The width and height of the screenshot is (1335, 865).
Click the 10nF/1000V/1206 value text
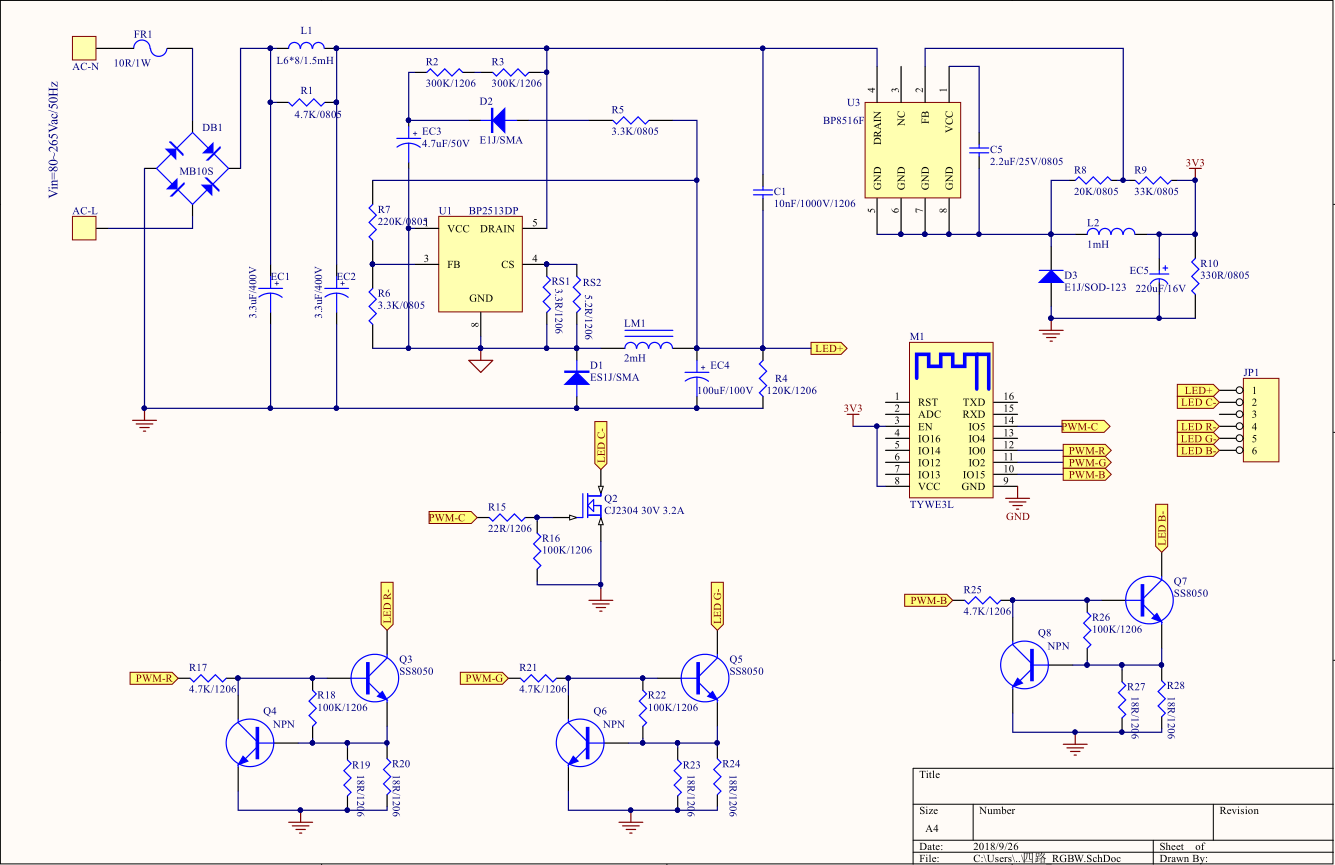[814, 203]
